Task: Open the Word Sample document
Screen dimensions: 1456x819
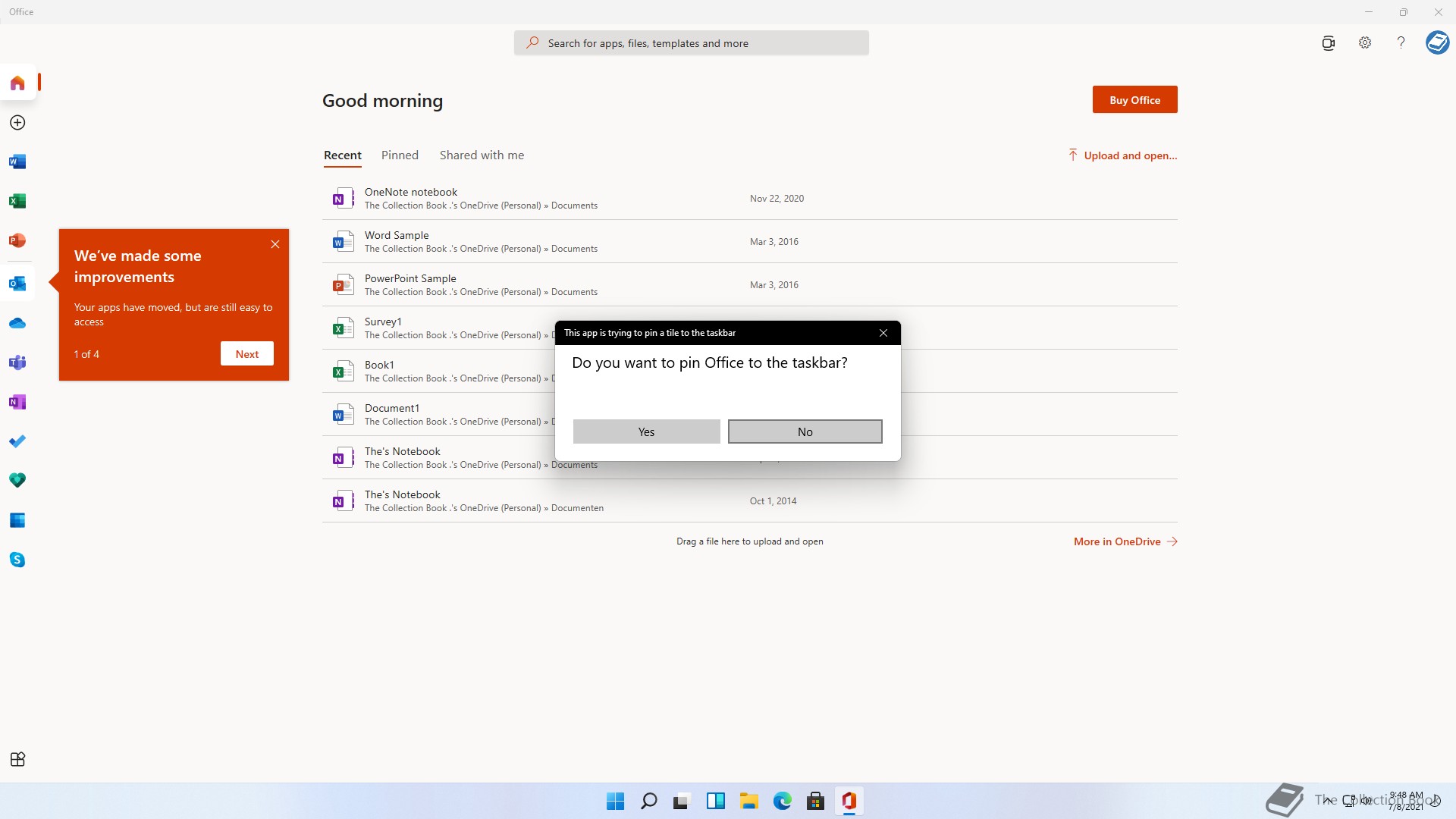Action: click(749, 242)
